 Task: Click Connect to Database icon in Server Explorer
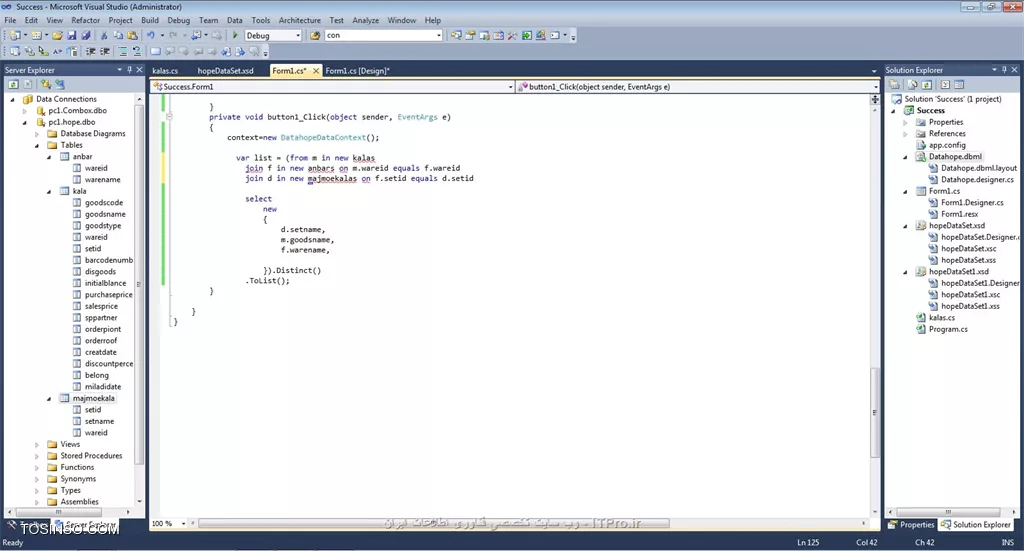click(46, 84)
